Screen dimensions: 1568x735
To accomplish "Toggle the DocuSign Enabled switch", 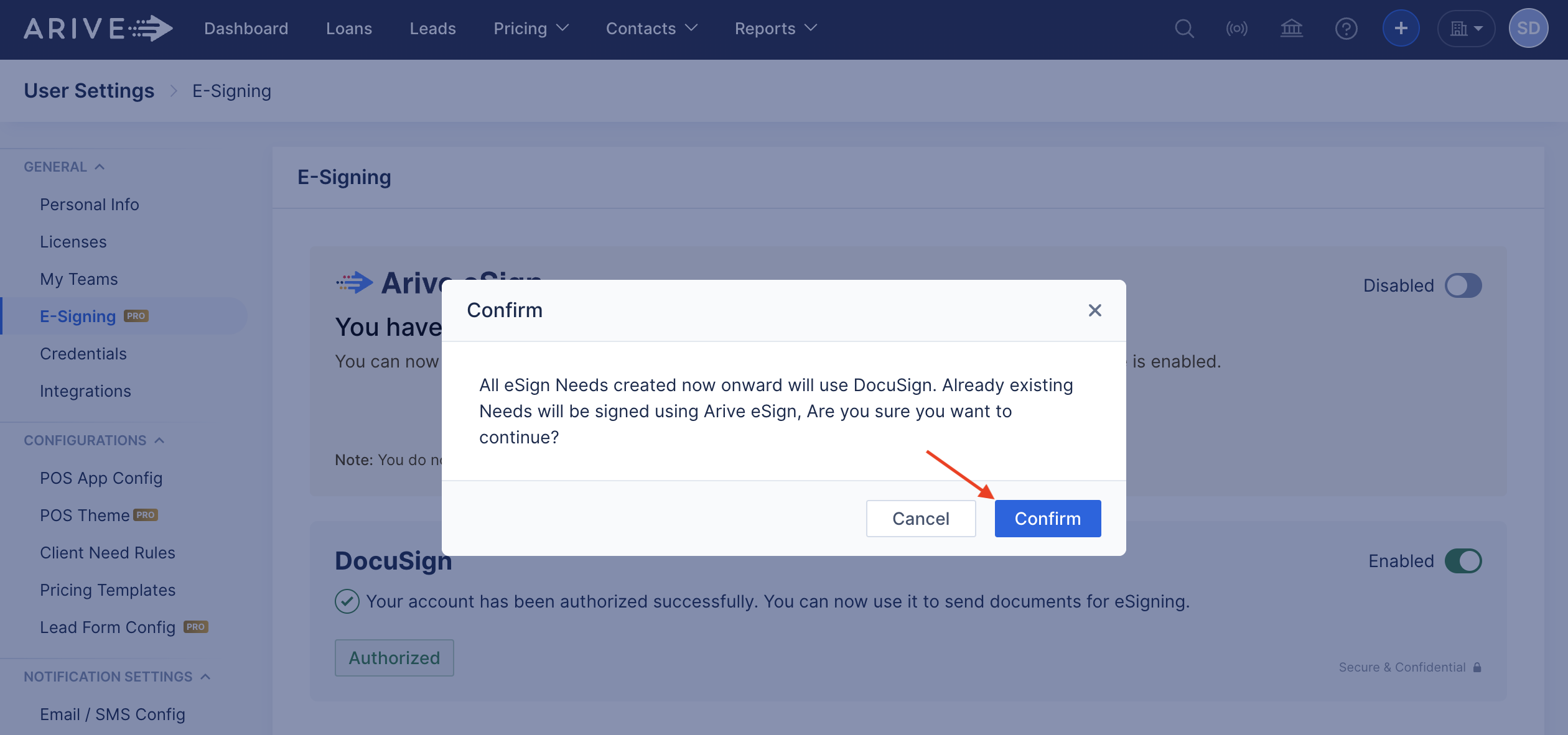I will (1463, 561).
